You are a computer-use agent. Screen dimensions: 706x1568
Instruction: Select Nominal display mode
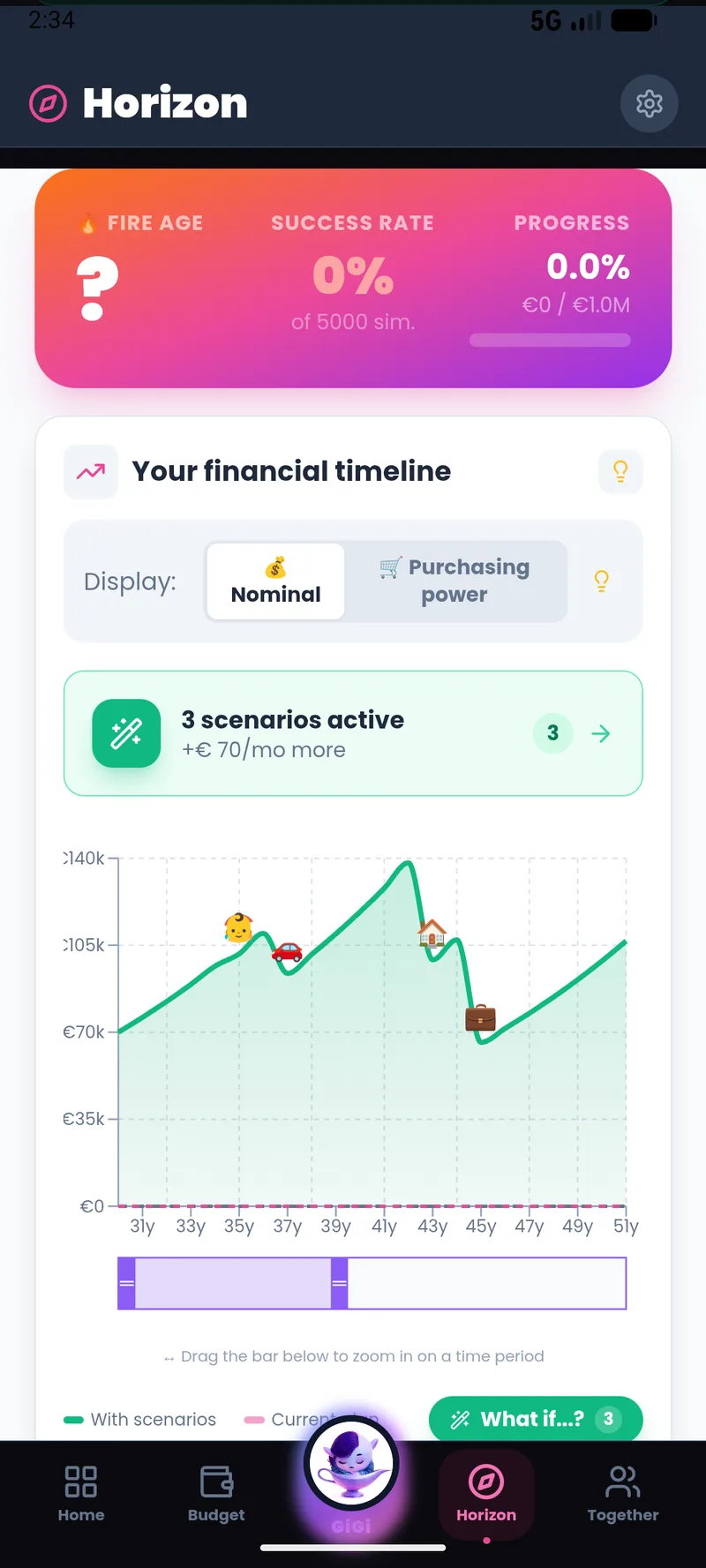[274, 581]
